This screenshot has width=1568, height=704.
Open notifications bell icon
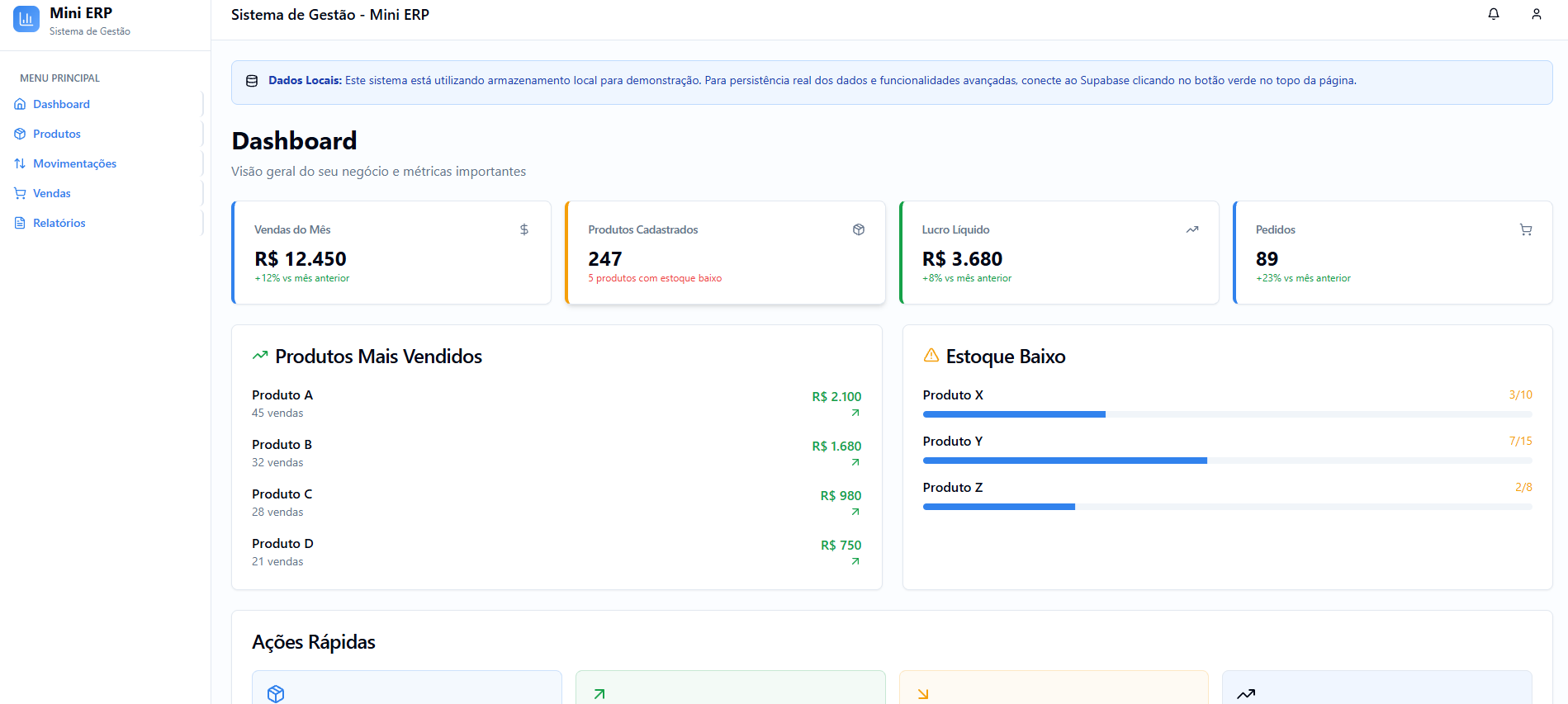(x=1494, y=14)
